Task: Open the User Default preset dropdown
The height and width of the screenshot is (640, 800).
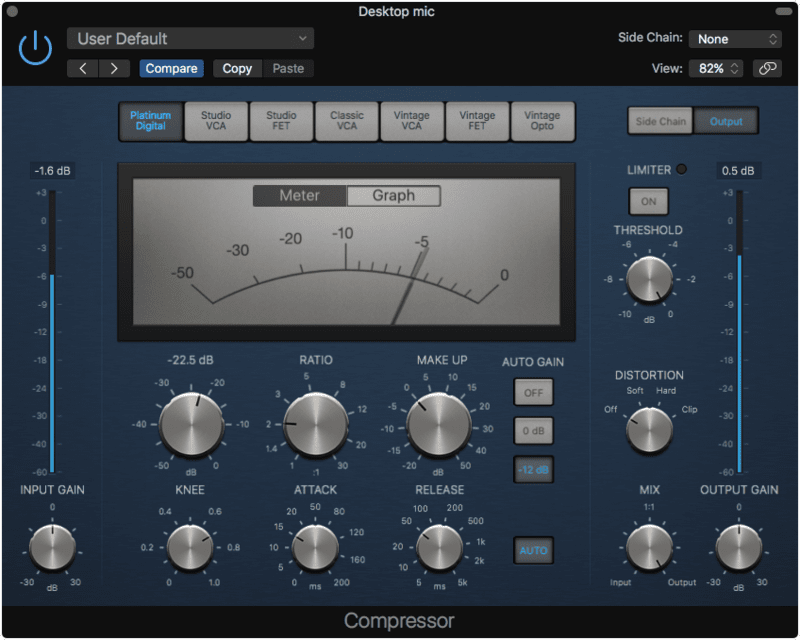Action: [190, 38]
